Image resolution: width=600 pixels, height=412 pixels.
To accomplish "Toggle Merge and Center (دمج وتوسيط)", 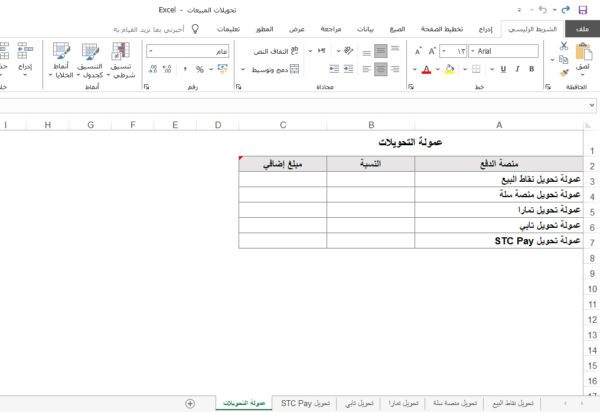I will [x=275, y=69].
